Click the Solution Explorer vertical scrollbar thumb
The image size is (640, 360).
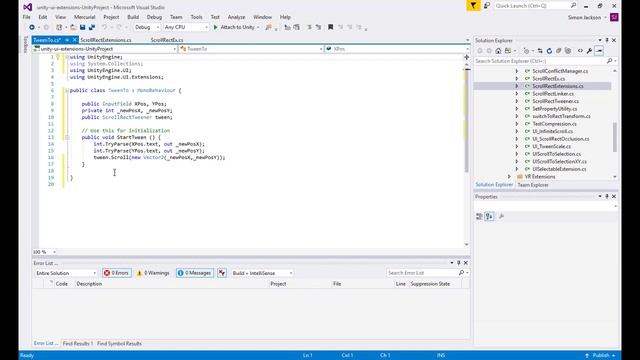coord(615,137)
